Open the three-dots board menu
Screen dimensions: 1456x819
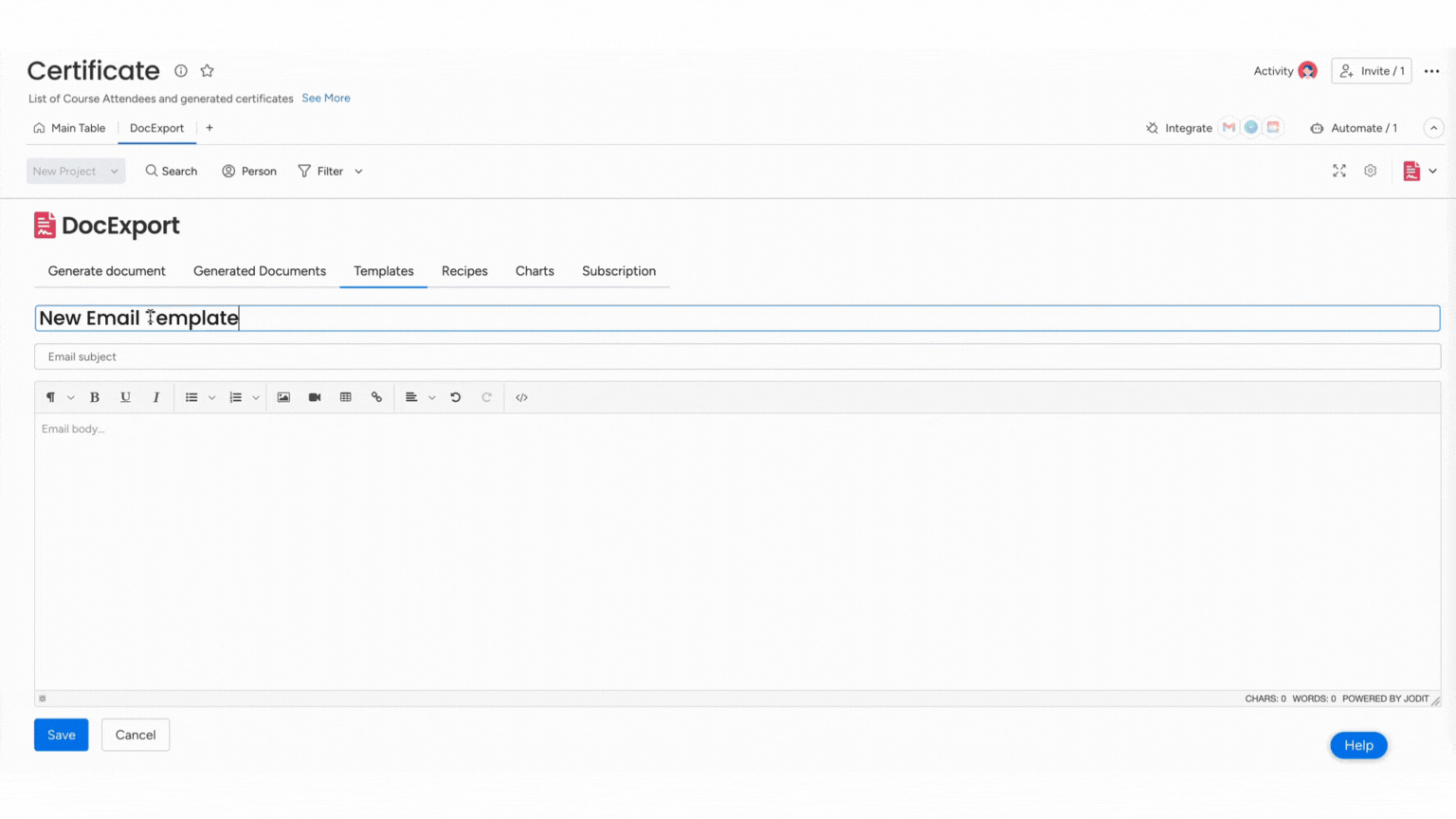pyautogui.click(x=1431, y=71)
